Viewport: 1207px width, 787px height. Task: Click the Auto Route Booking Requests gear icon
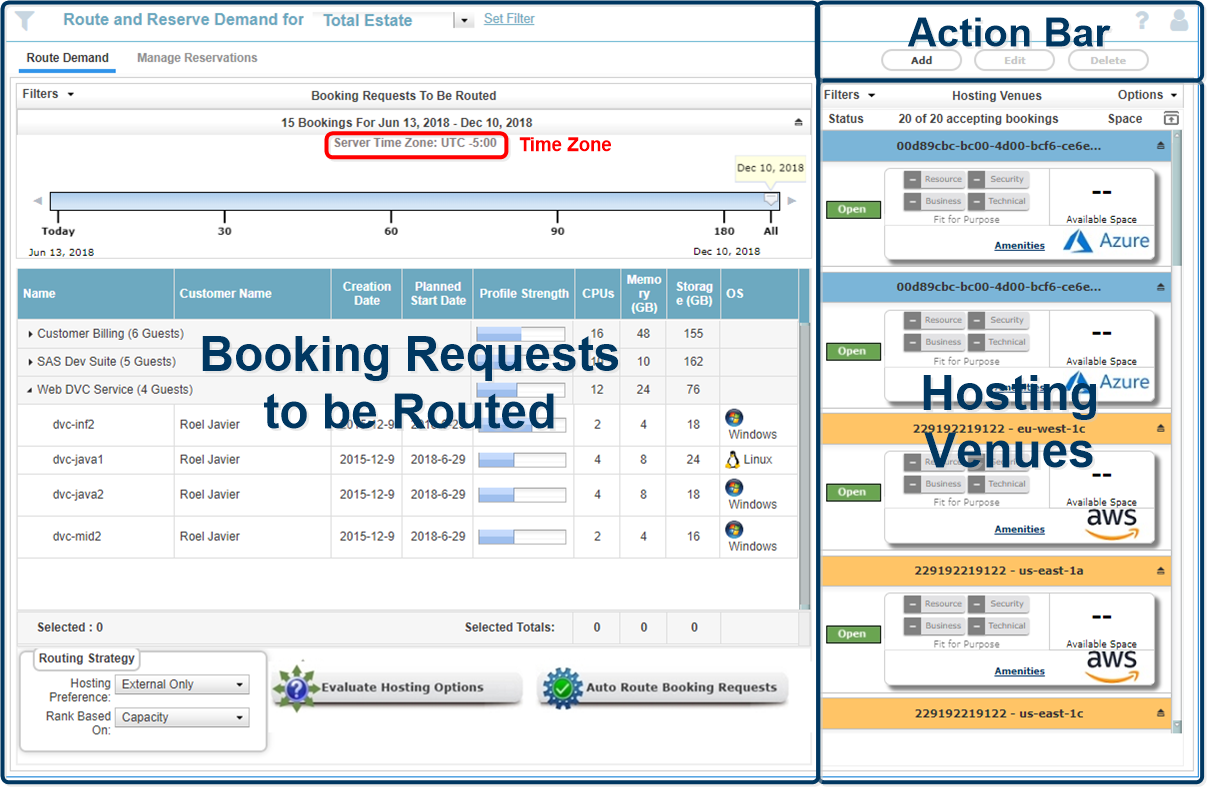[562, 687]
